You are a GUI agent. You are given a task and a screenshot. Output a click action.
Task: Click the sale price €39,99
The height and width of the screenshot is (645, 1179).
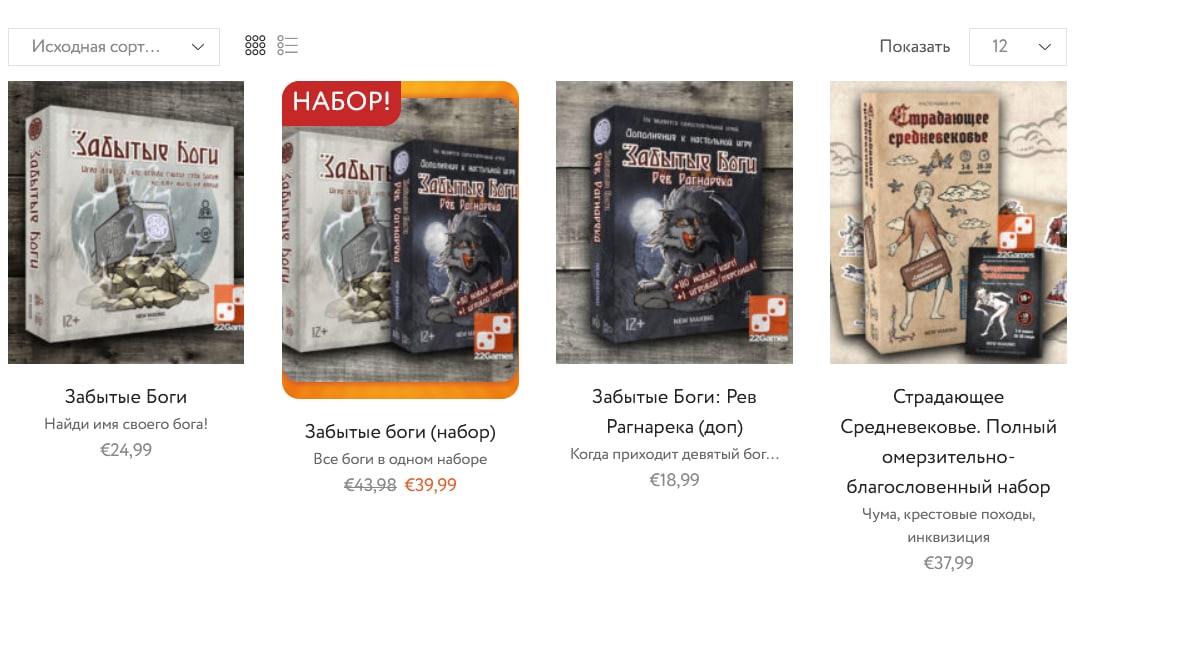430,485
